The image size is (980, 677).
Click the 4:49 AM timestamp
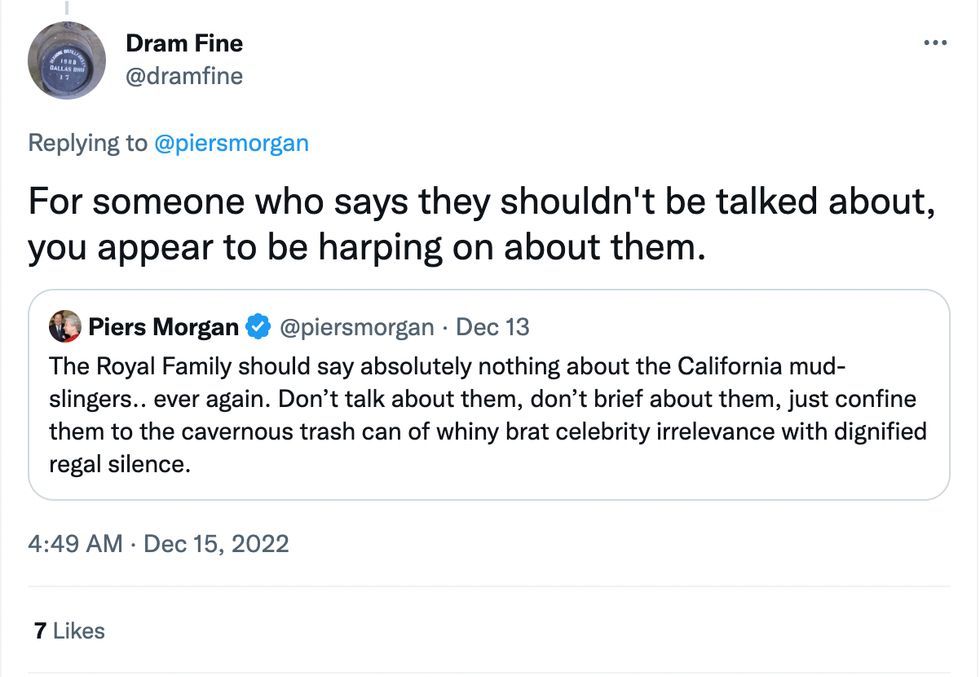[75, 544]
